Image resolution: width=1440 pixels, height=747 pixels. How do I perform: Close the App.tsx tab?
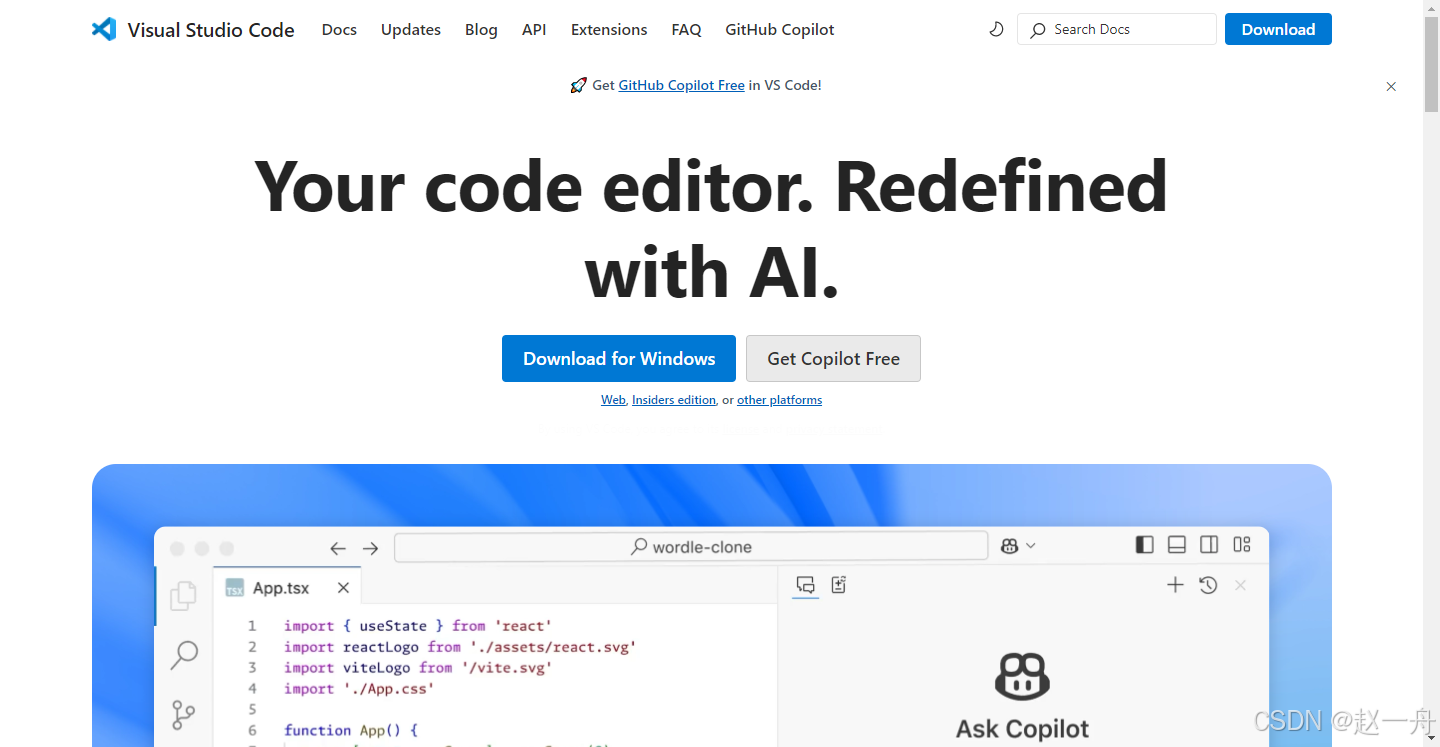point(343,588)
